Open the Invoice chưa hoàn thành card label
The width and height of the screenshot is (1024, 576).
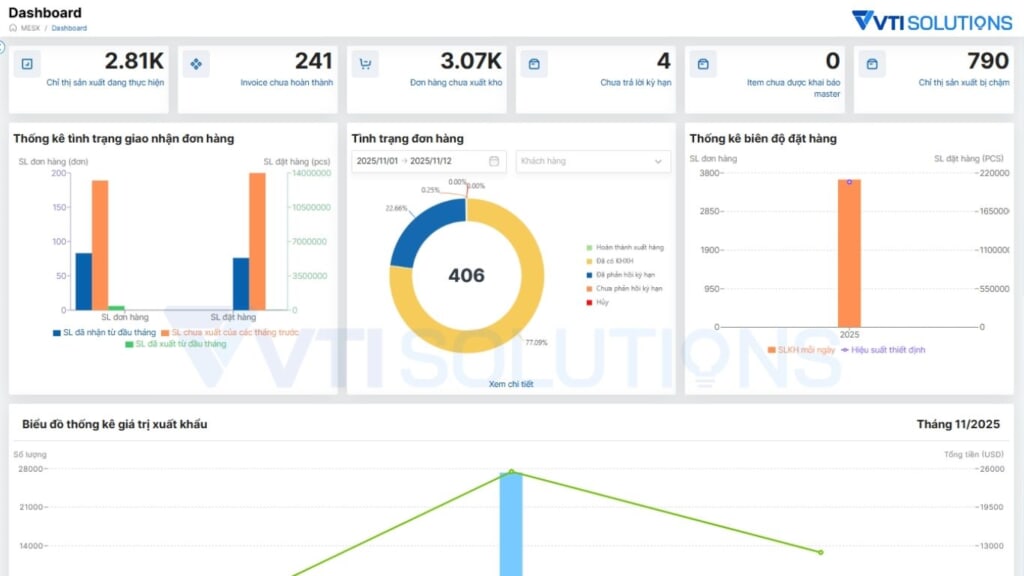(287, 82)
